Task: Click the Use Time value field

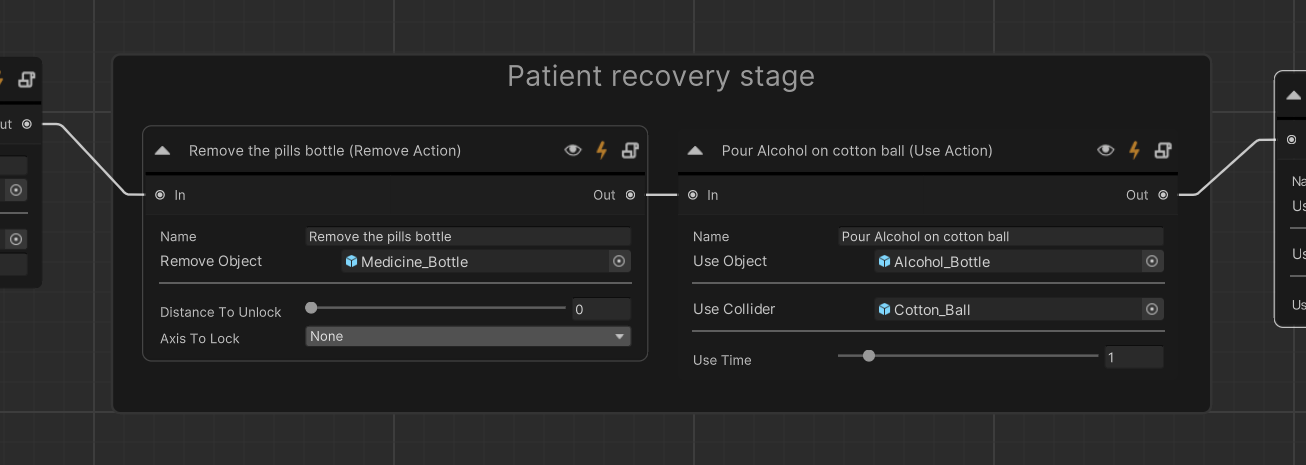Action: pos(1134,357)
